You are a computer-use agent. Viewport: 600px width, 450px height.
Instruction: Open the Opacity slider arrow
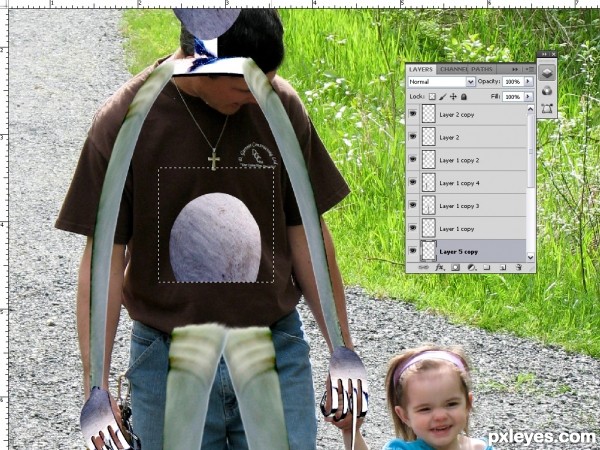[529, 82]
